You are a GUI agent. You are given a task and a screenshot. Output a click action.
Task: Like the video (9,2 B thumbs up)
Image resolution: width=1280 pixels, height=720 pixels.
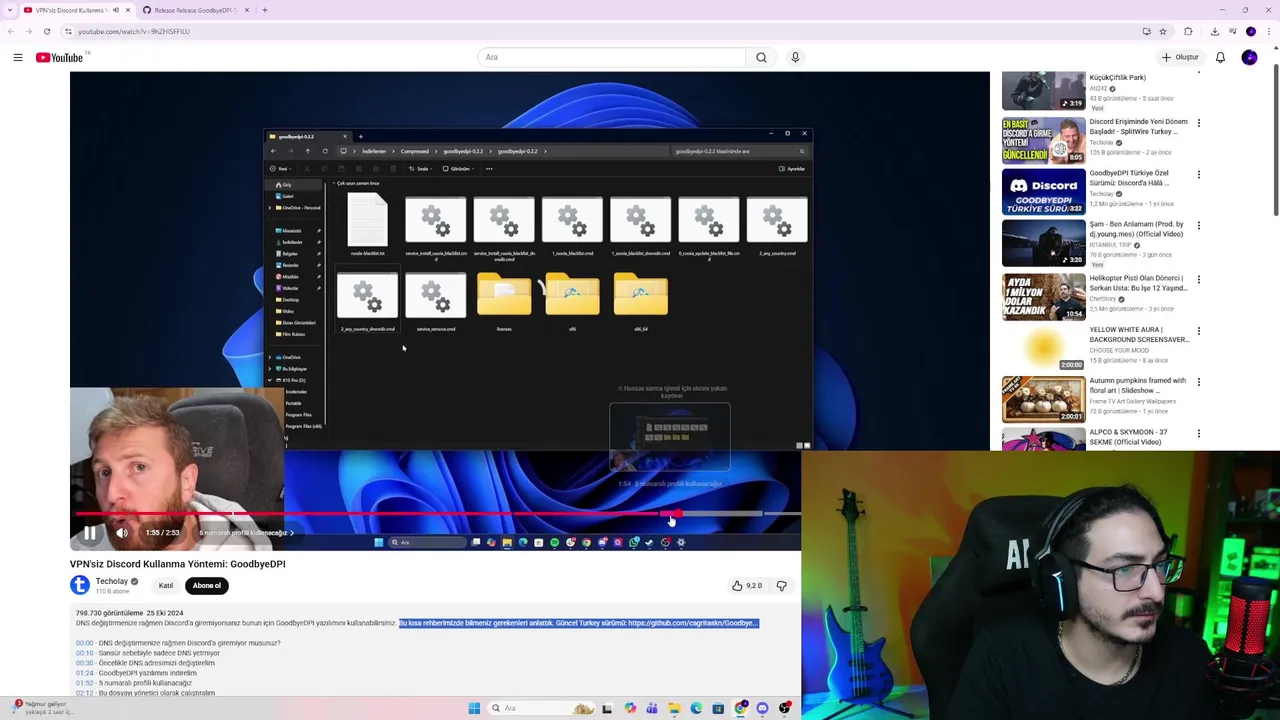click(x=747, y=585)
